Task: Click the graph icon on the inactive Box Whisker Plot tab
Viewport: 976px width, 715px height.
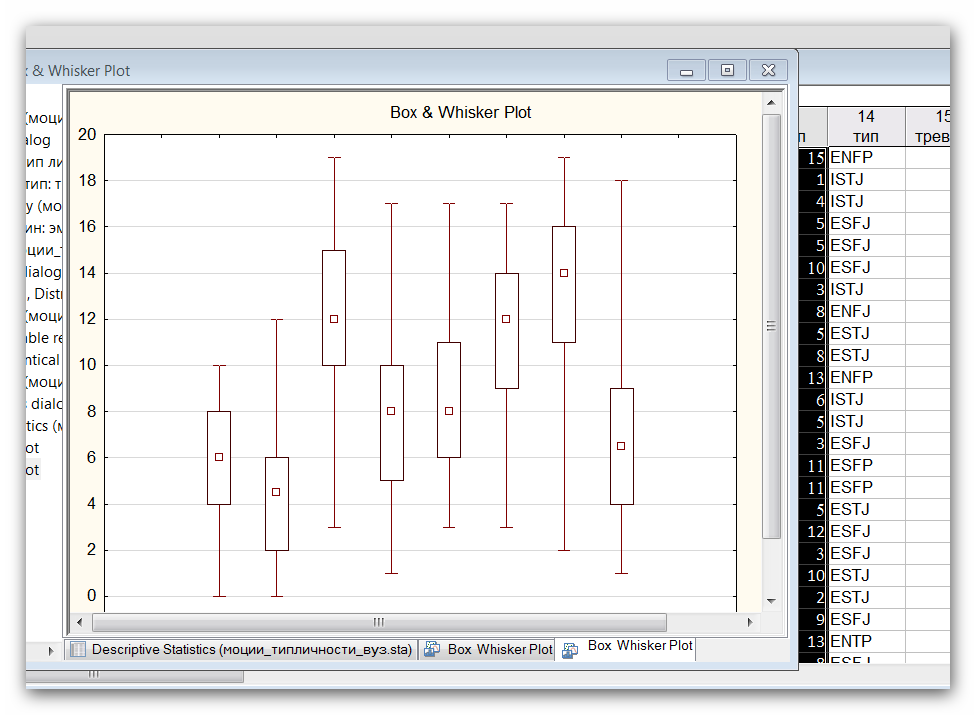Action: (432, 650)
